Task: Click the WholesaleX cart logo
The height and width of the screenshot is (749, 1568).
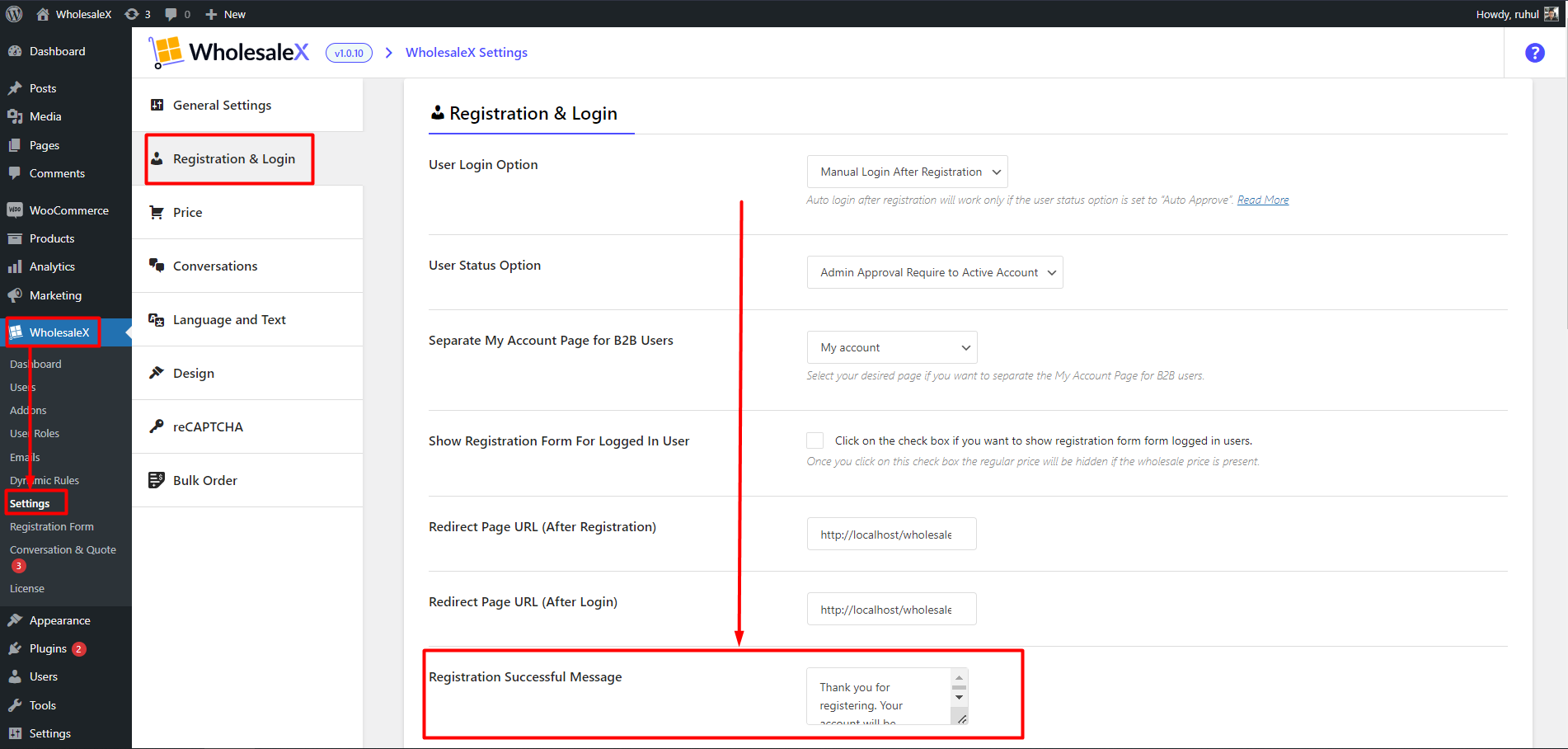Action: tap(166, 52)
